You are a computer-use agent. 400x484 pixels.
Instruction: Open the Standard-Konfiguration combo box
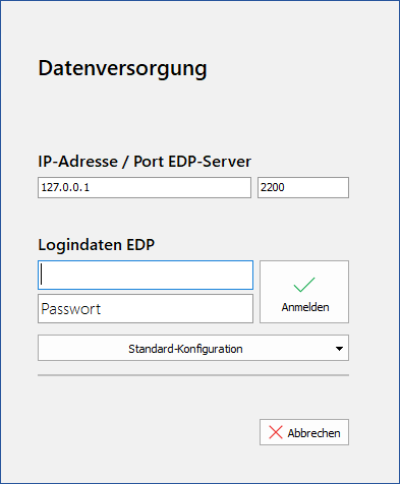coord(193,348)
